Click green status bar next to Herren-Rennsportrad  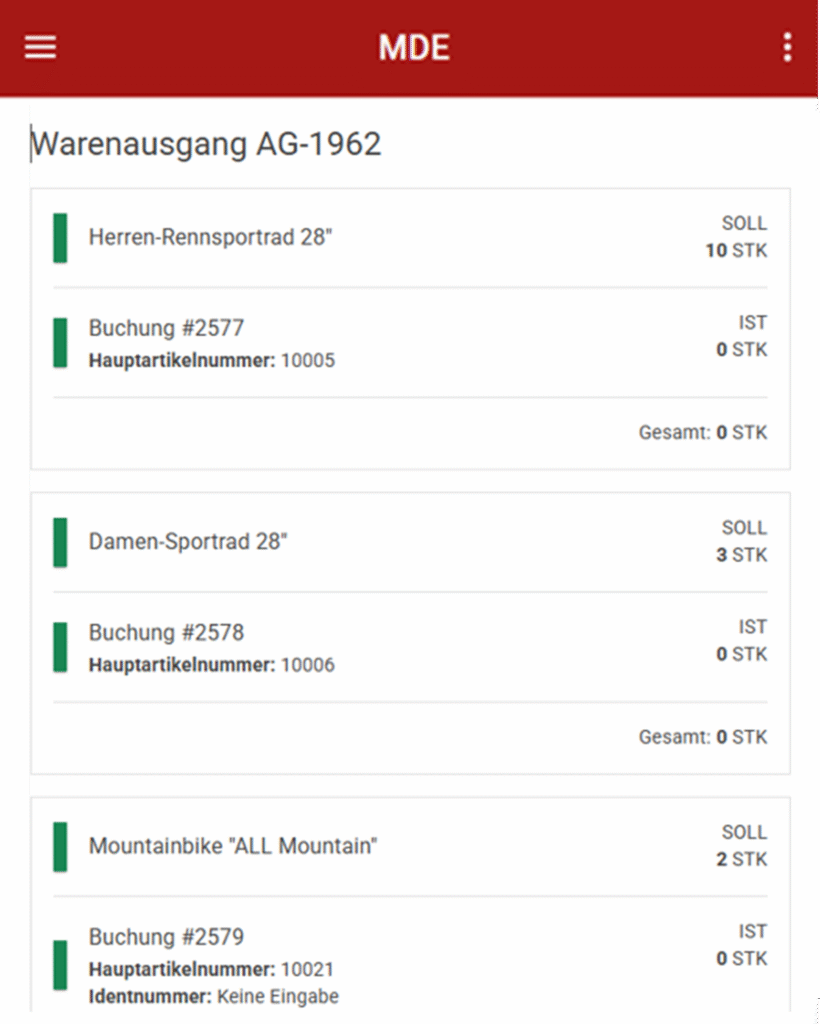(60, 238)
